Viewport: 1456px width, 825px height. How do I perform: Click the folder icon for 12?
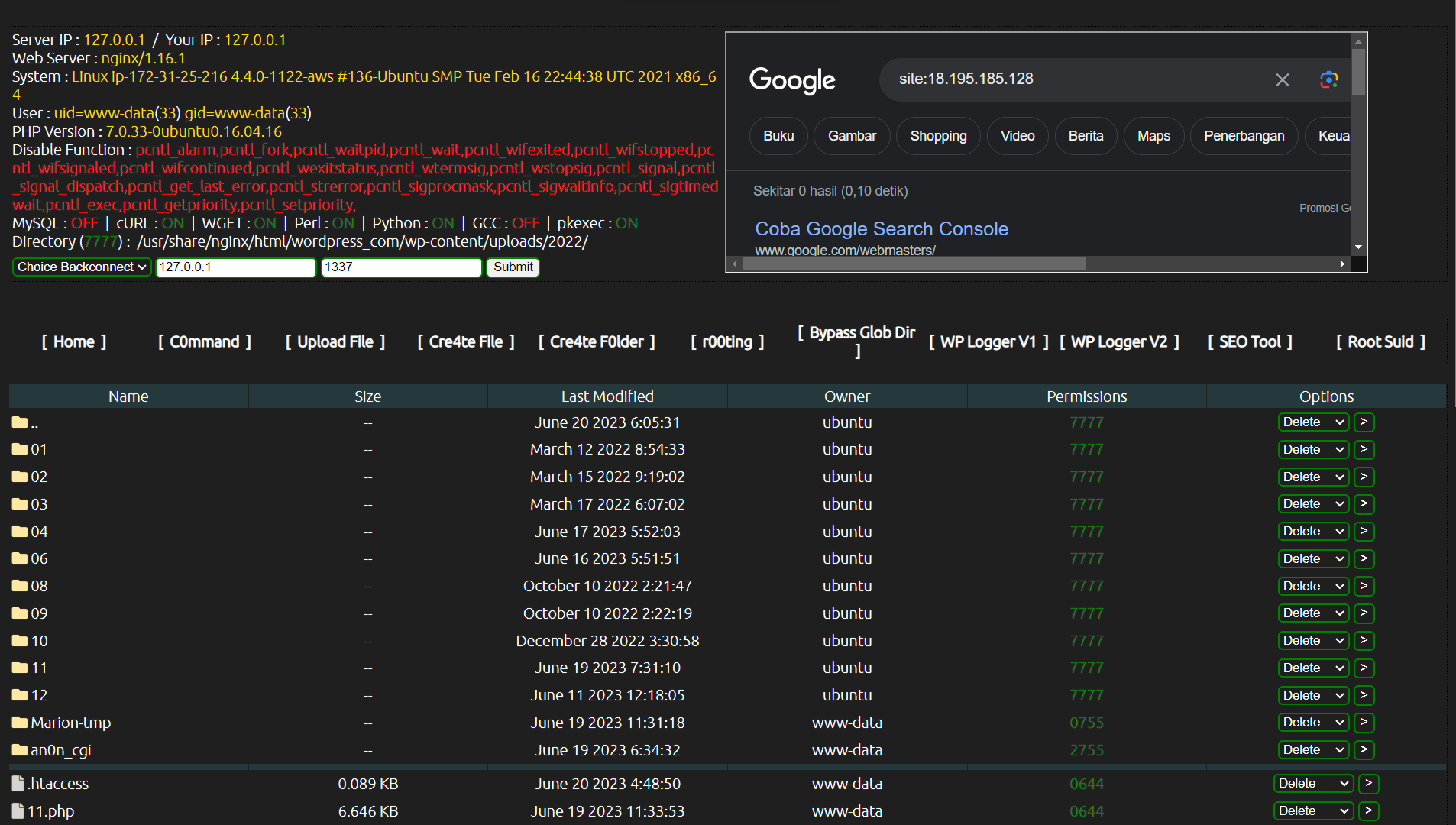click(20, 695)
